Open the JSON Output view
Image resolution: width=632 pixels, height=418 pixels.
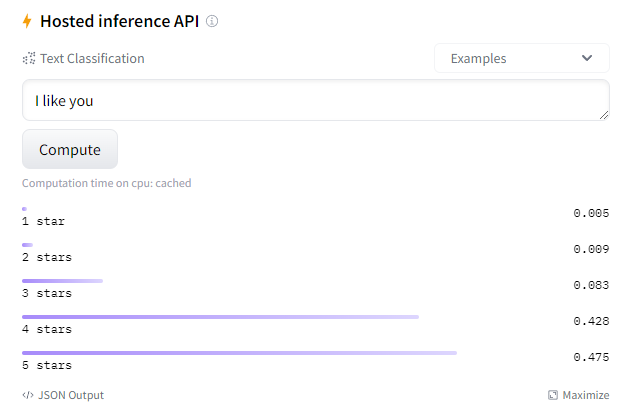70,395
